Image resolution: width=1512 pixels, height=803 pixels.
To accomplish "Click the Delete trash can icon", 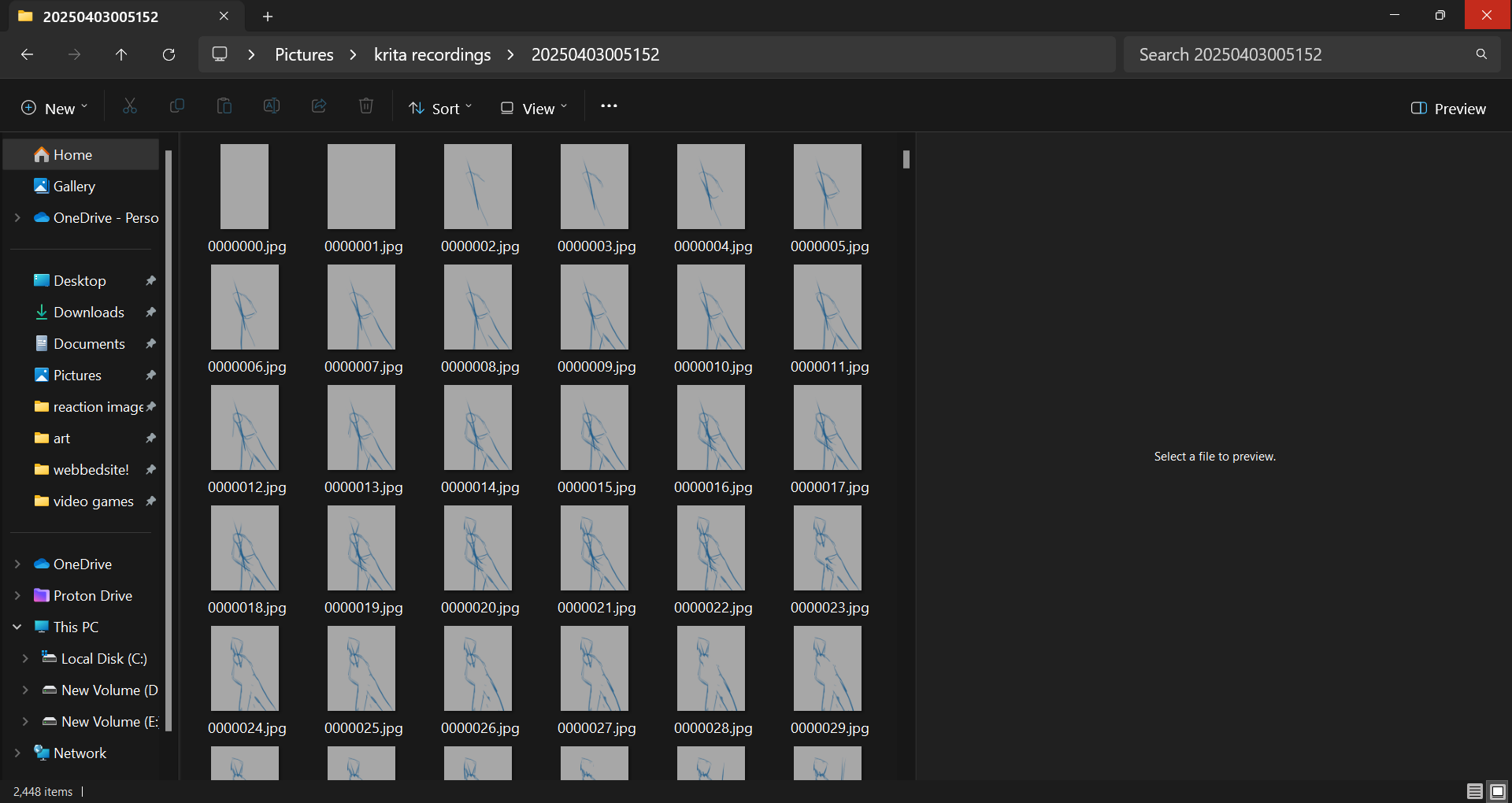I will coord(366,106).
